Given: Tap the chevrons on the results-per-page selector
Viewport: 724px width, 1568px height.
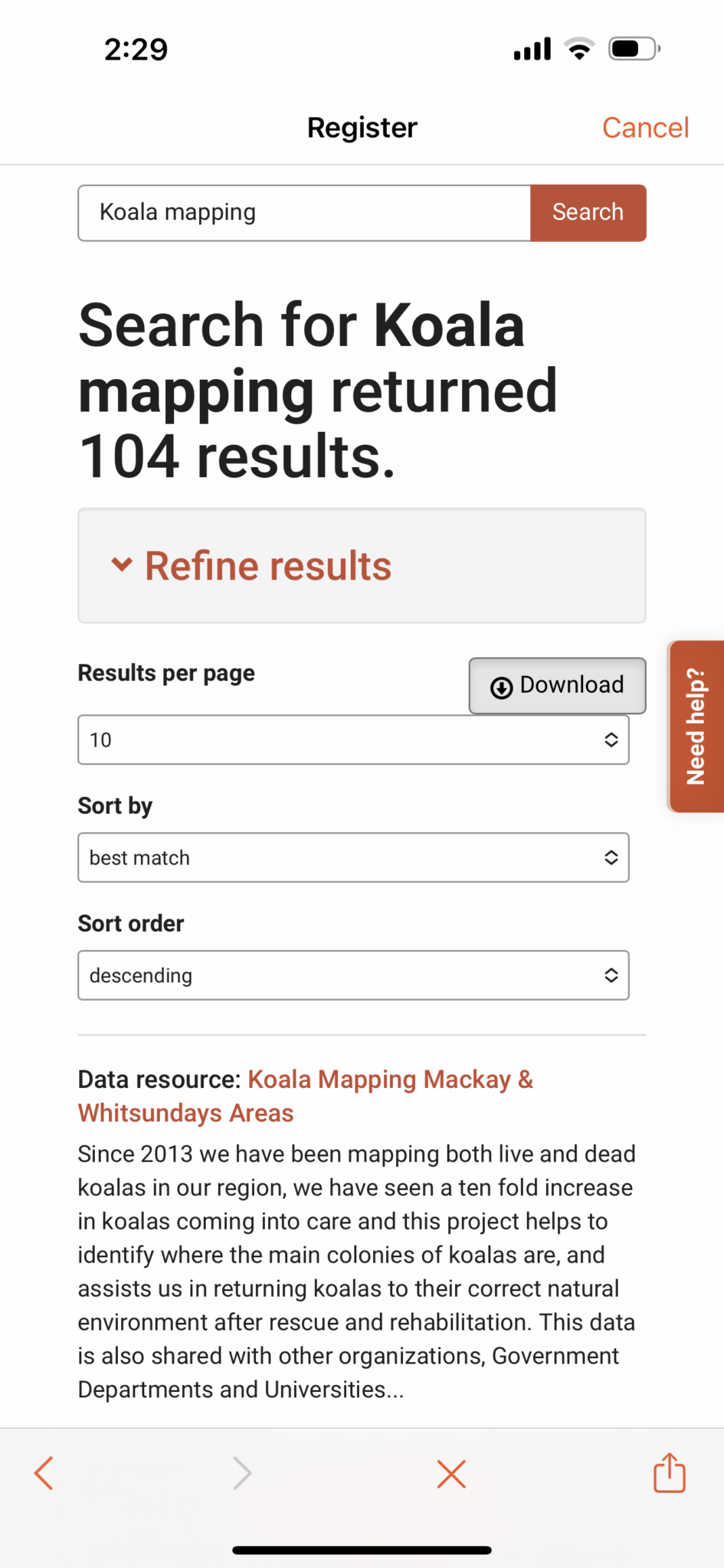Looking at the screenshot, I should coord(611,740).
